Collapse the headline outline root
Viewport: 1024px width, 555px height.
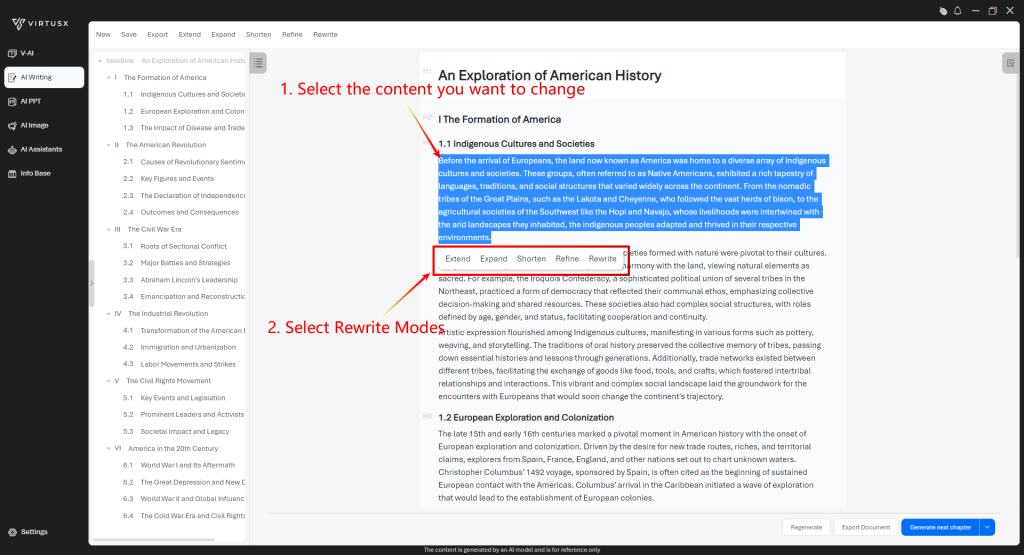coord(100,61)
